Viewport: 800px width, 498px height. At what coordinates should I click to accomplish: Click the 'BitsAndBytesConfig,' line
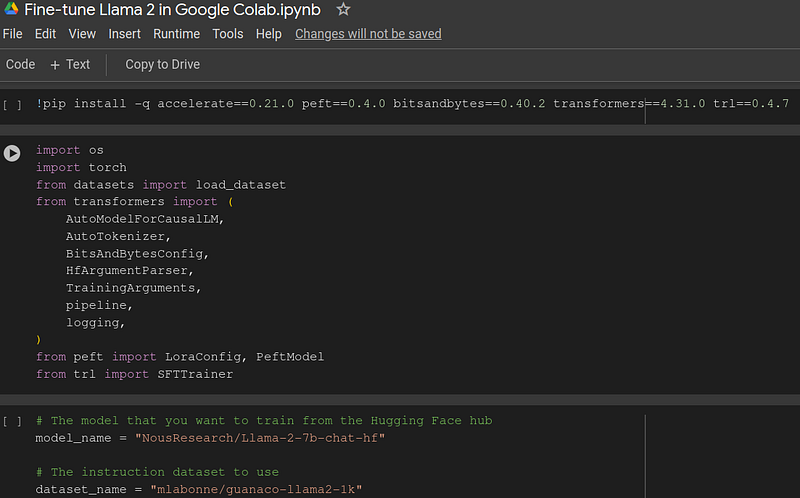(137, 254)
